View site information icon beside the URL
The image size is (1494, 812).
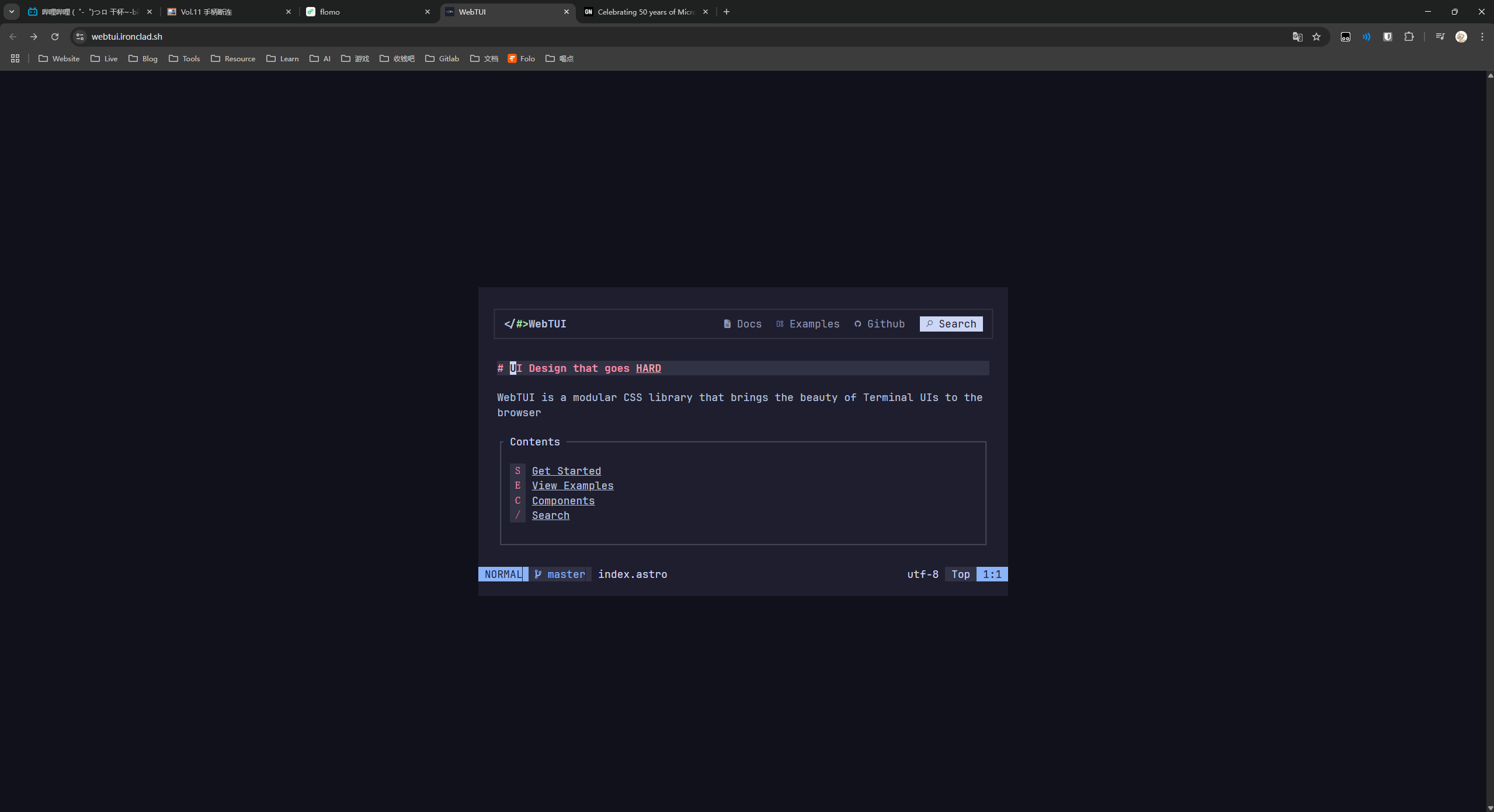80,37
